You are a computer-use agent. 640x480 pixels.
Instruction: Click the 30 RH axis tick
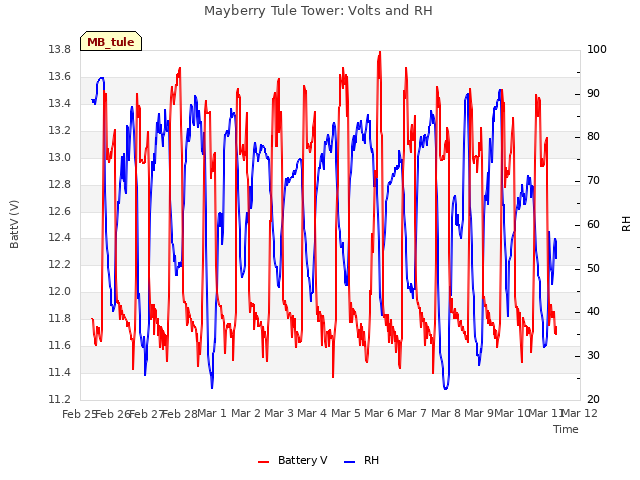593,356
